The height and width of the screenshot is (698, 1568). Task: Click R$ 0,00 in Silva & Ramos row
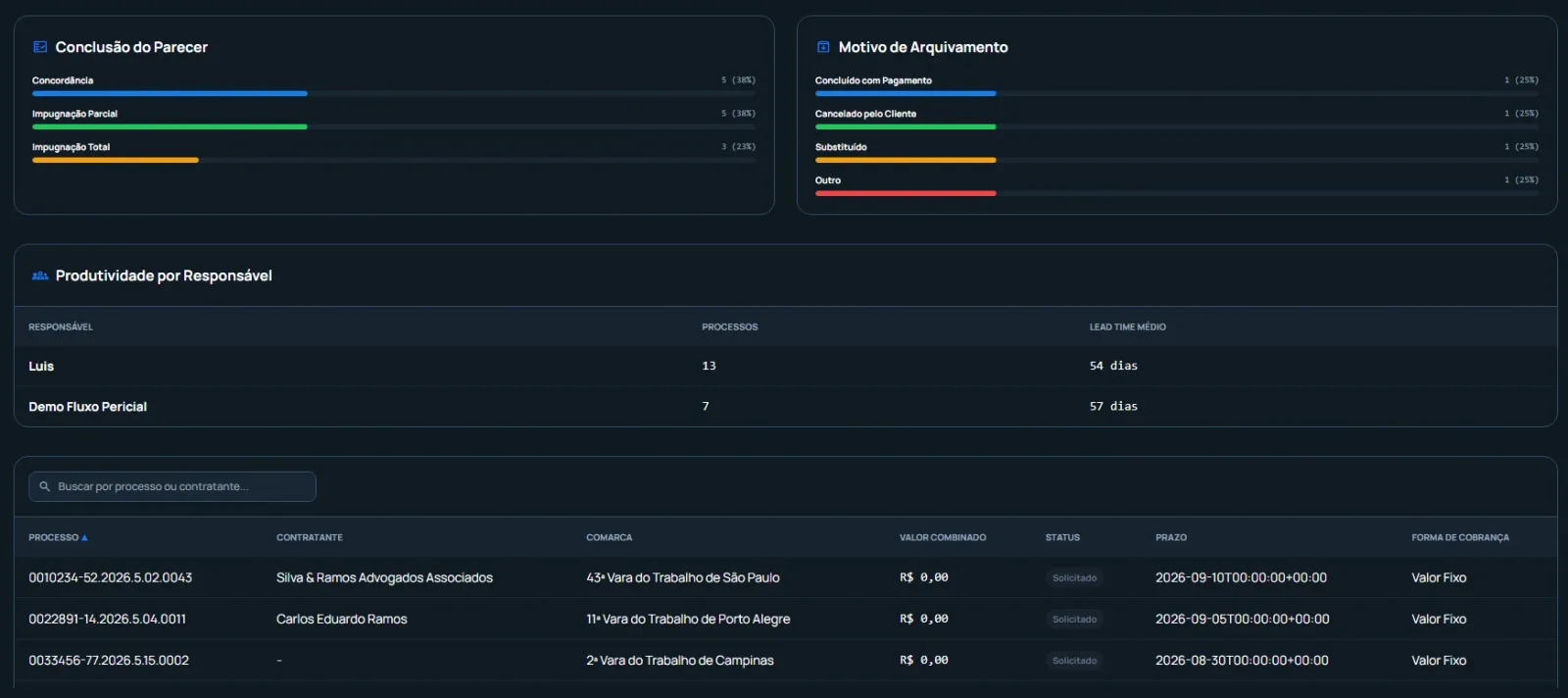pyautogui.click(x=924, y=577)
